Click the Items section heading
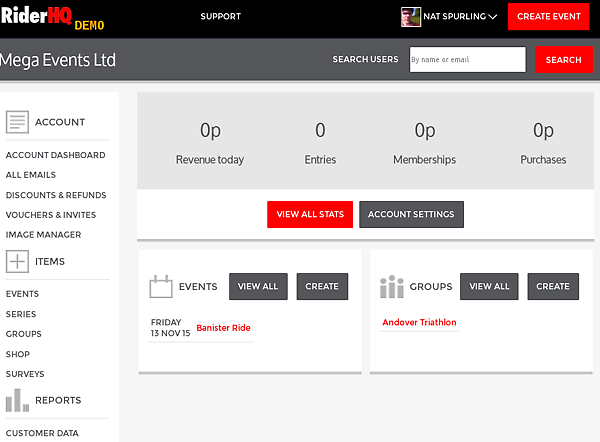The height and width of the screenshot is (442, 600). tap(50, 261)
